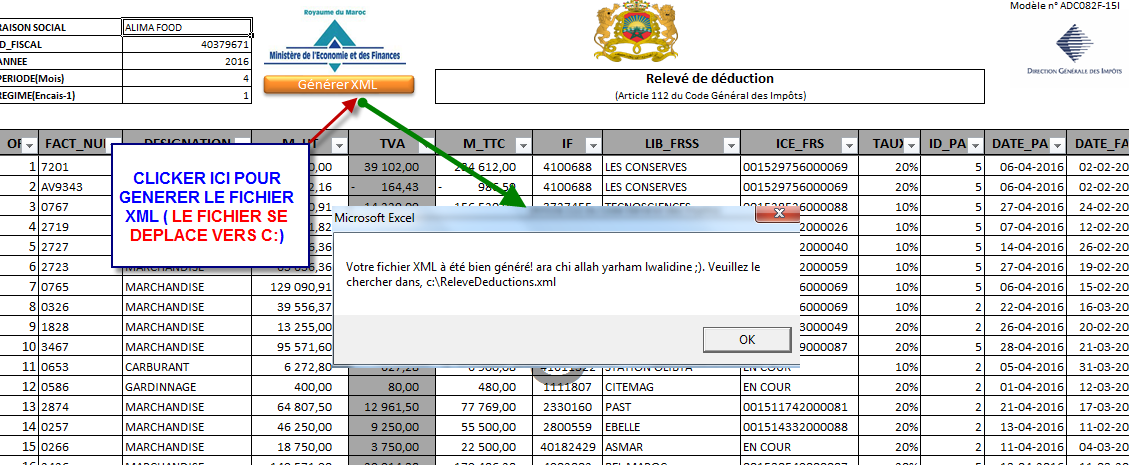Click OK in the Microsoft Excel dialog

[746, 339]
